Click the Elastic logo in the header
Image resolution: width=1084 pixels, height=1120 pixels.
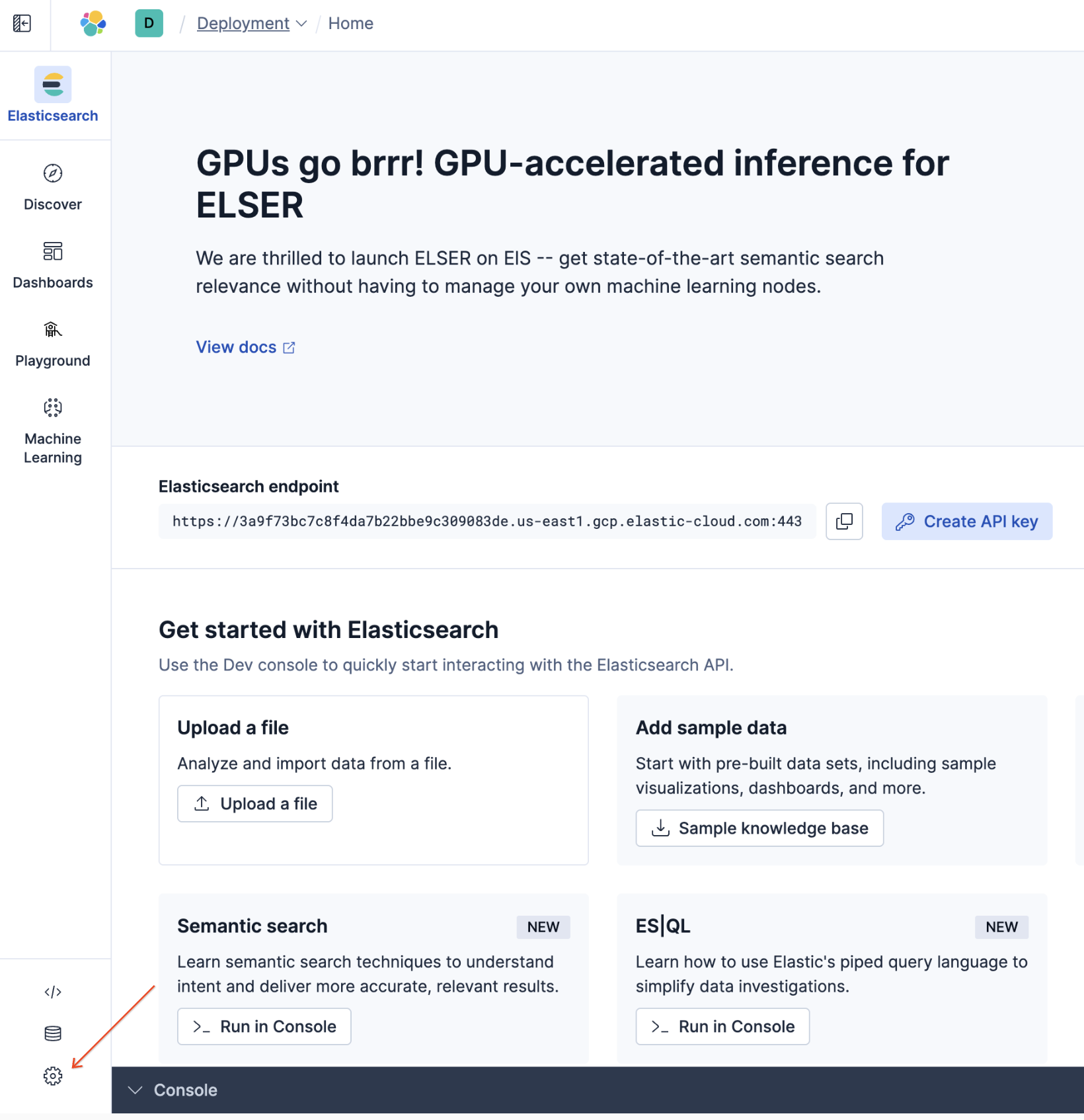click(93, 23)
